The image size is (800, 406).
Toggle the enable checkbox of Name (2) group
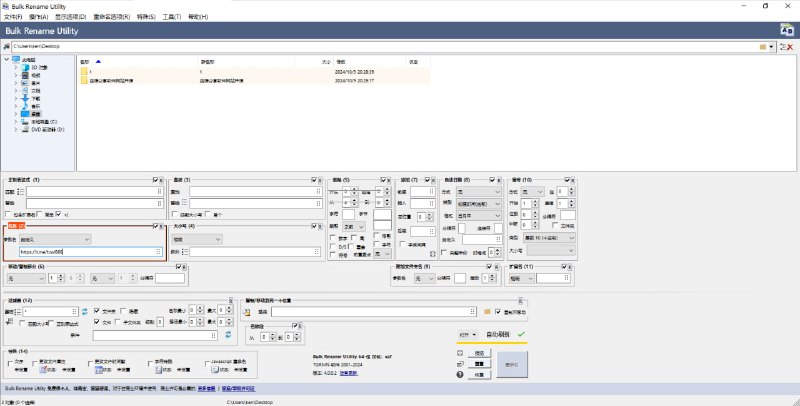point(156,226)
